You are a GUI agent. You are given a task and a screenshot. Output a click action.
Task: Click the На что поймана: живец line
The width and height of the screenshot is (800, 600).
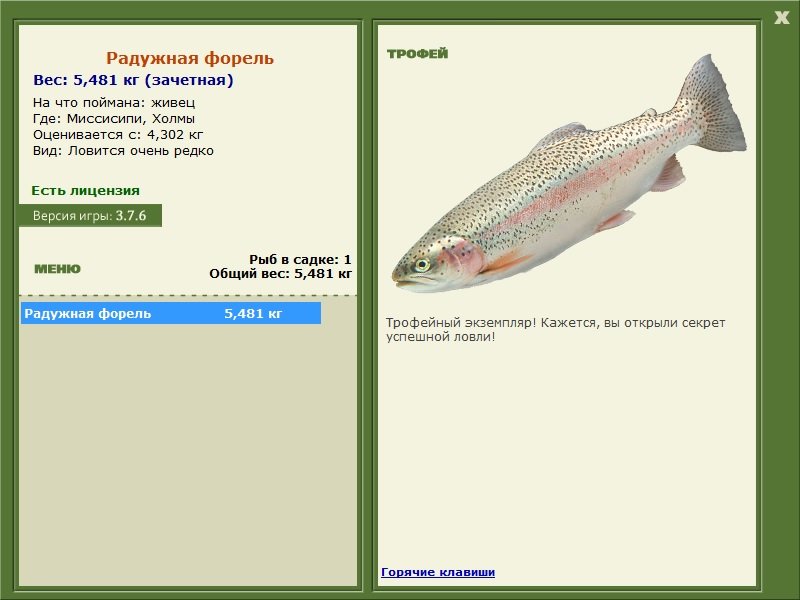[114, 103]
